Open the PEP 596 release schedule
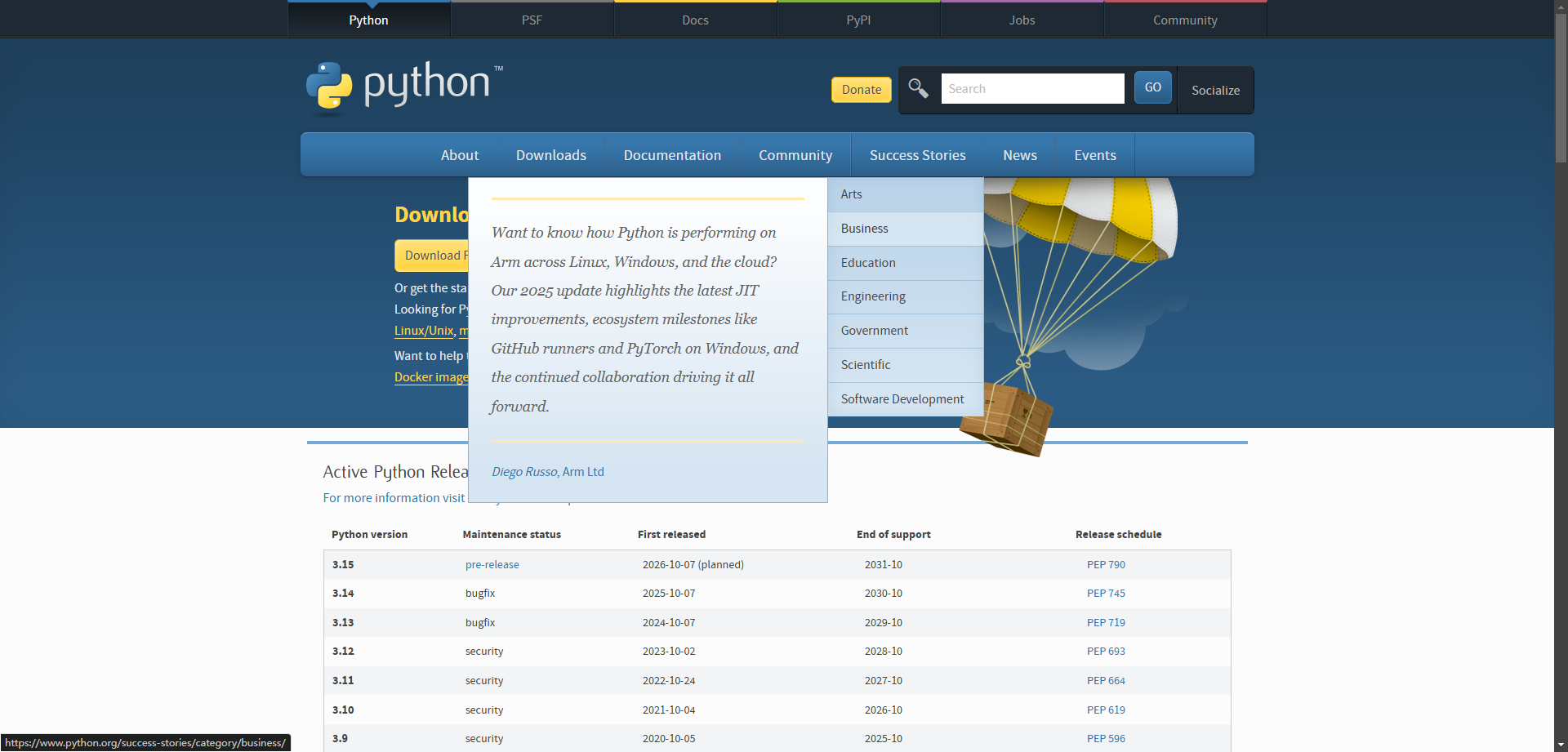The image size is (1568, 752). (x=1106, y=739)
